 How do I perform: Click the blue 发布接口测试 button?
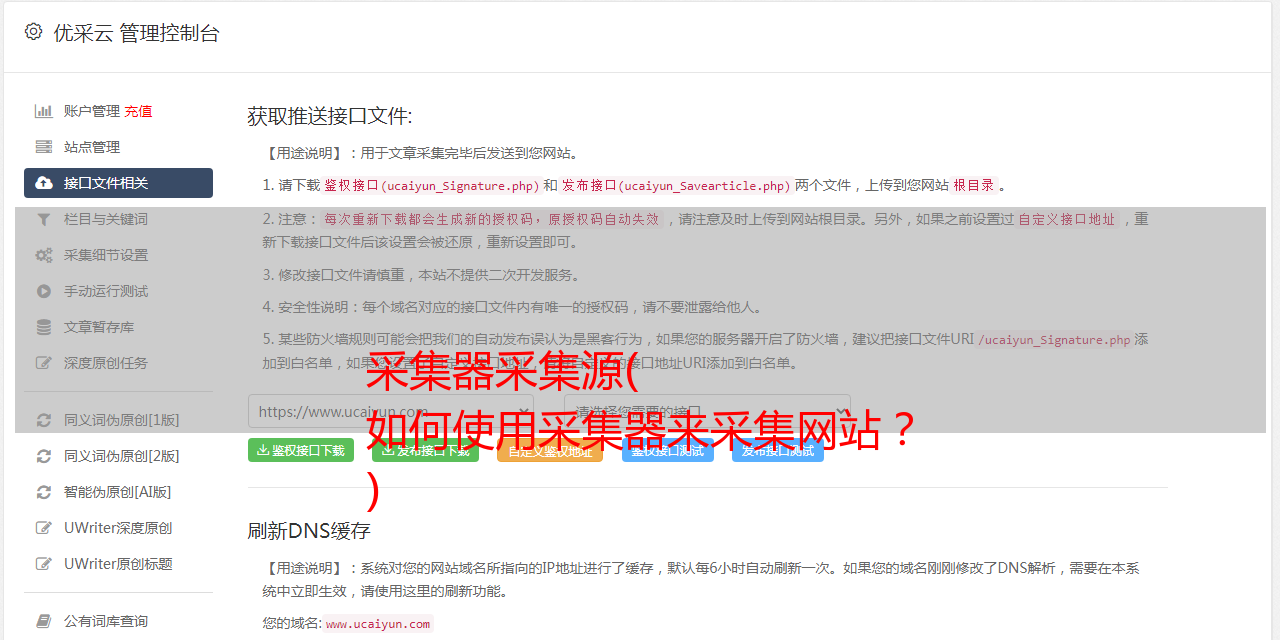778,450
